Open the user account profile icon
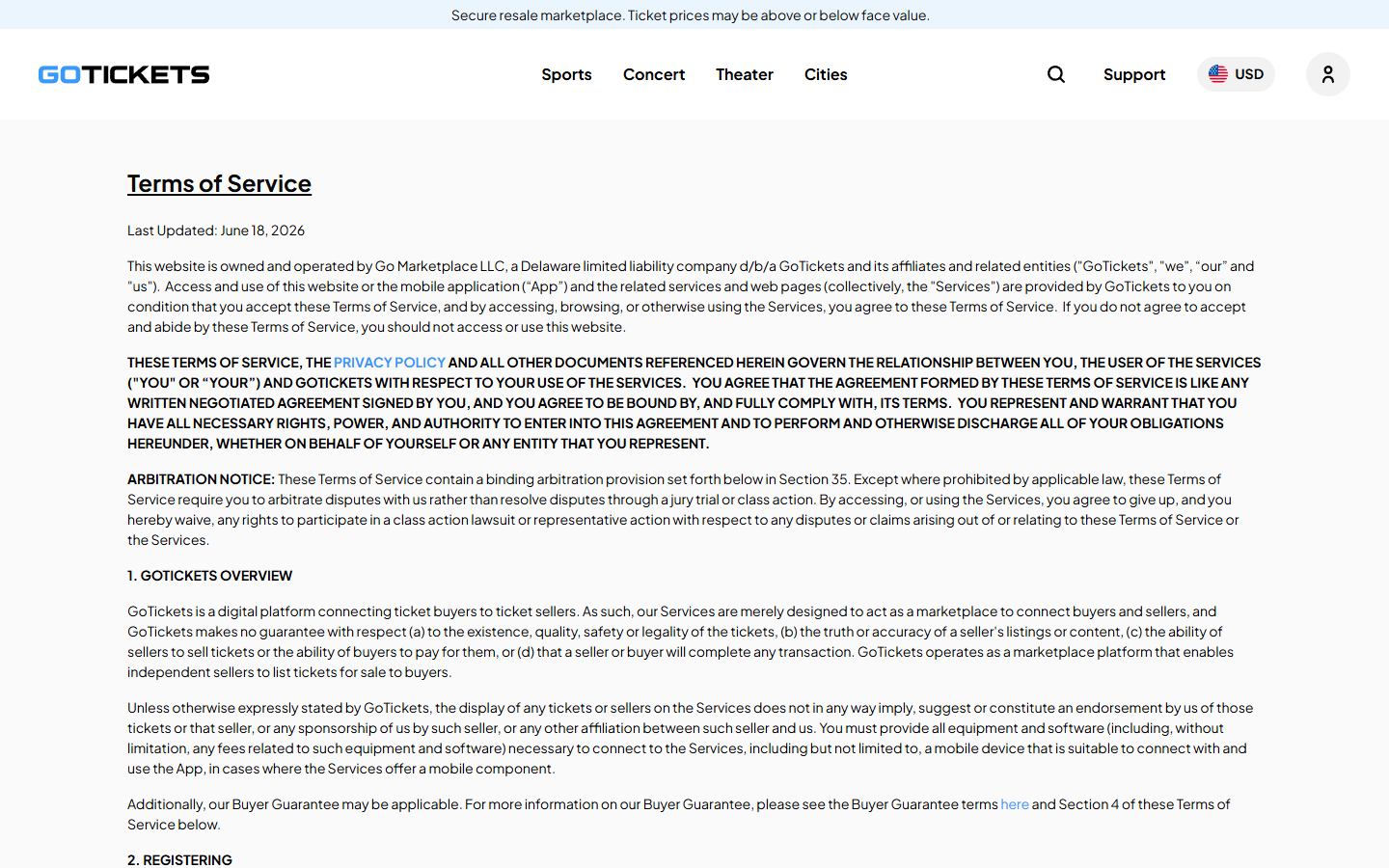Image resolution: width=1389 pixels, height=868 pixels. pos(1328,74)
